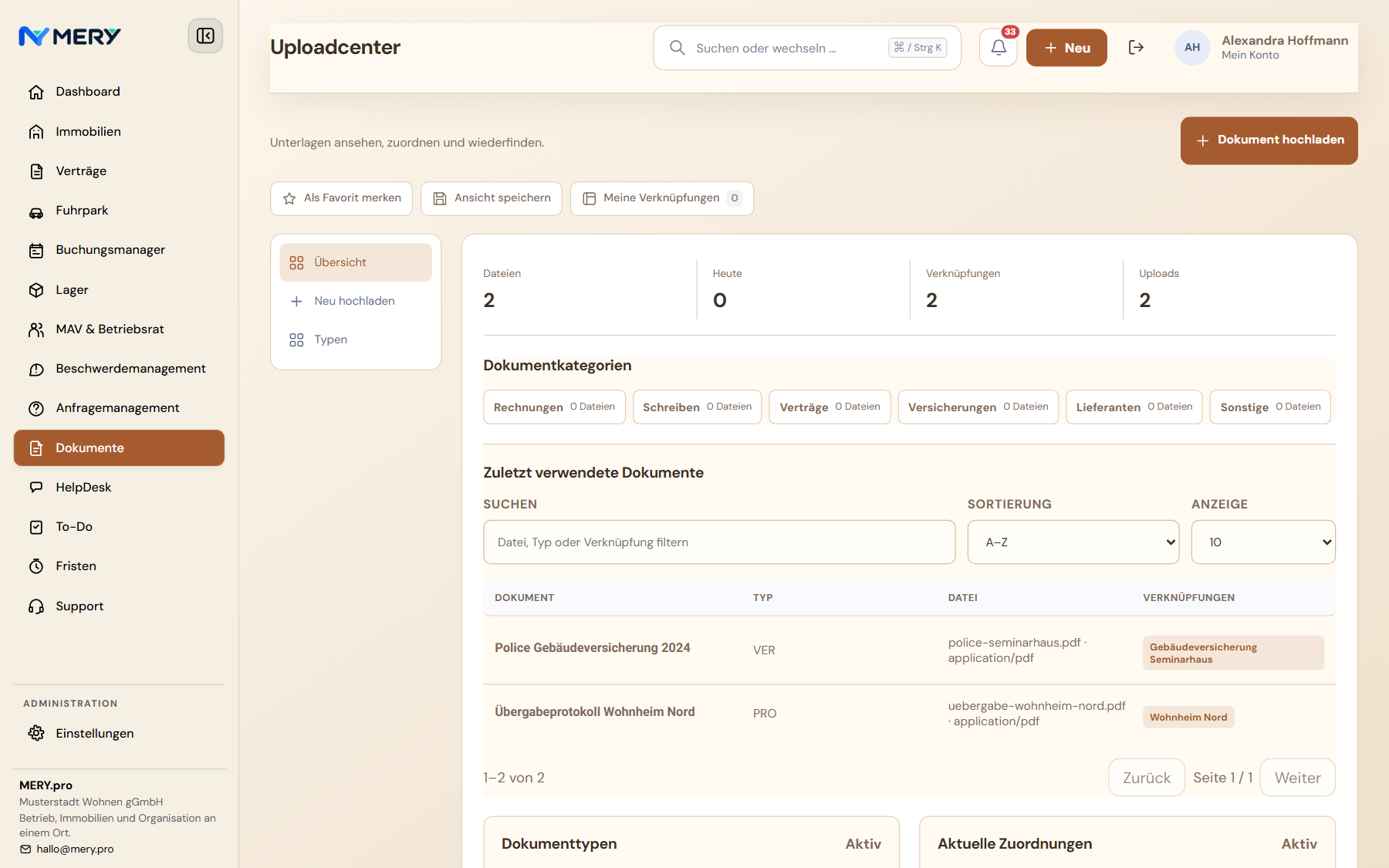The image size is (1389, 868).
Task: Open the Anzeige dropdown showing 10
Action: tap(1263, 542)
